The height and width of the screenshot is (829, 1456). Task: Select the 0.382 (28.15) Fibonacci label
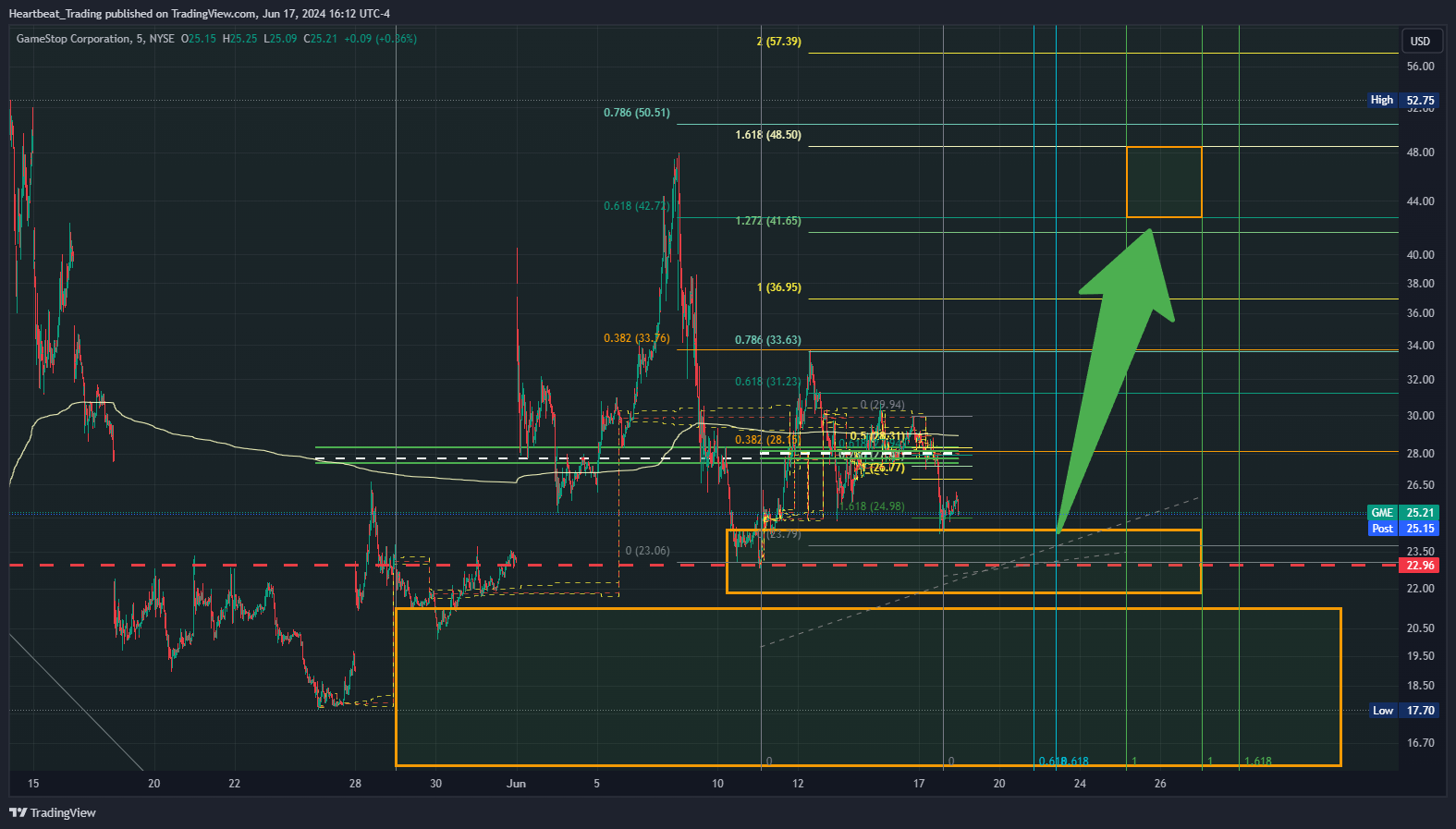coord(766,440)
